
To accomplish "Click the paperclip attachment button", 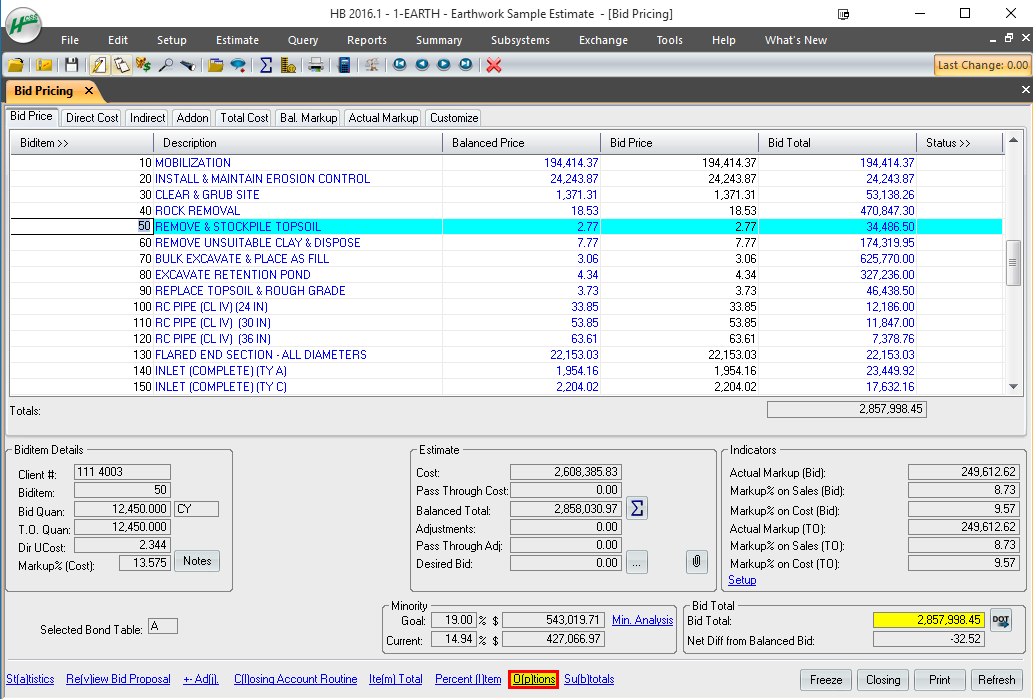I will [696, 562].
